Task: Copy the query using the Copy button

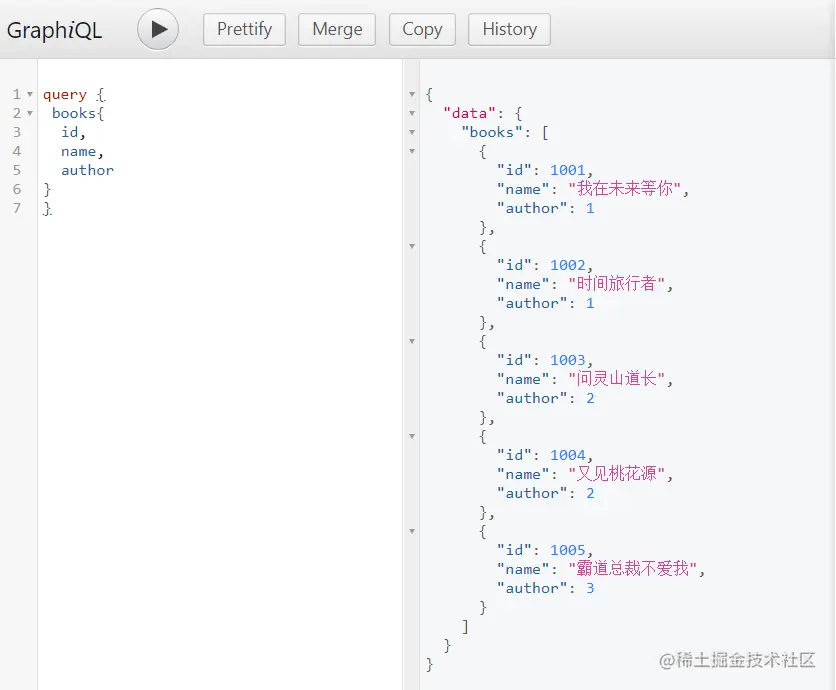Action: [422, 29]
